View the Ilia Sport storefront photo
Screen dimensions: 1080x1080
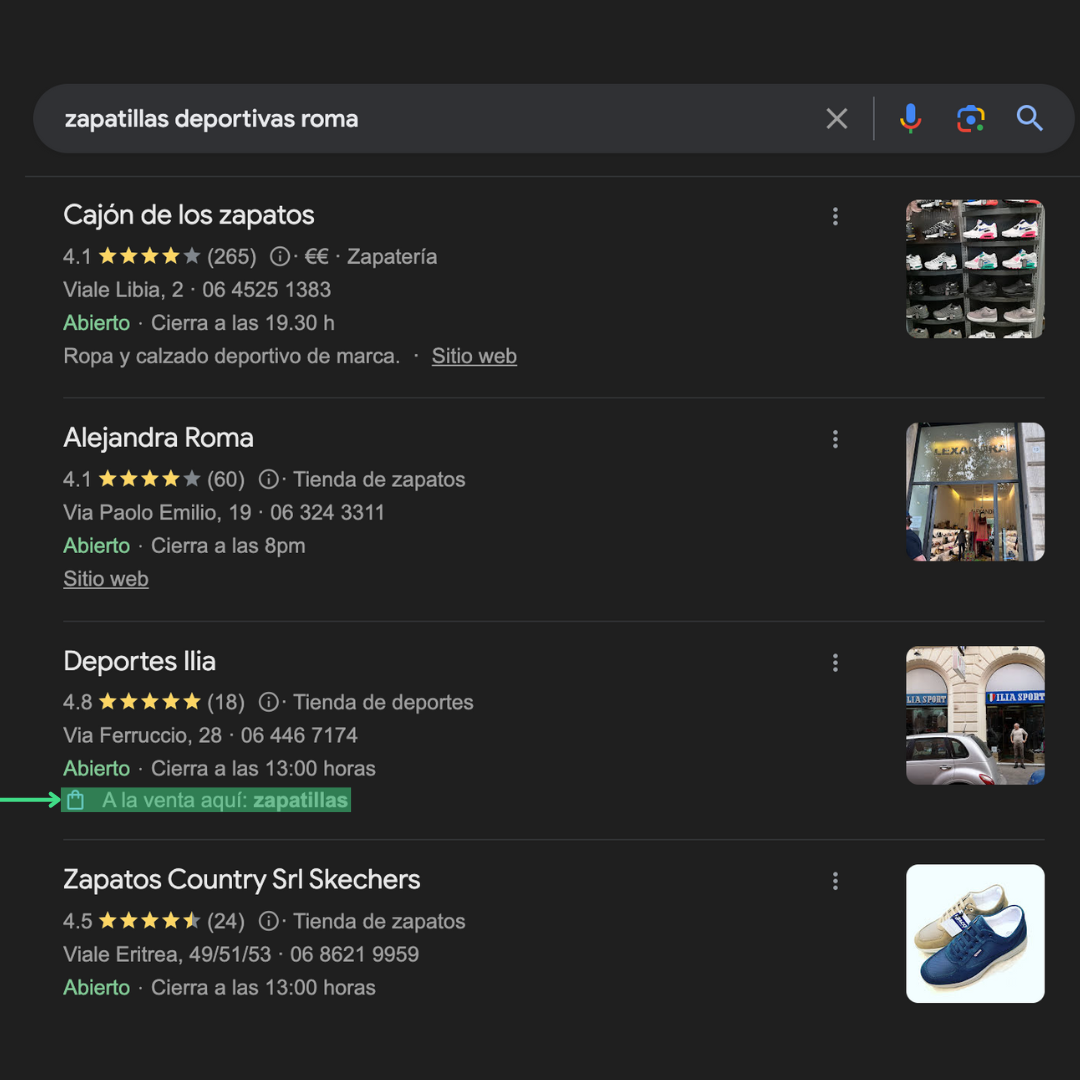(975, 715)
